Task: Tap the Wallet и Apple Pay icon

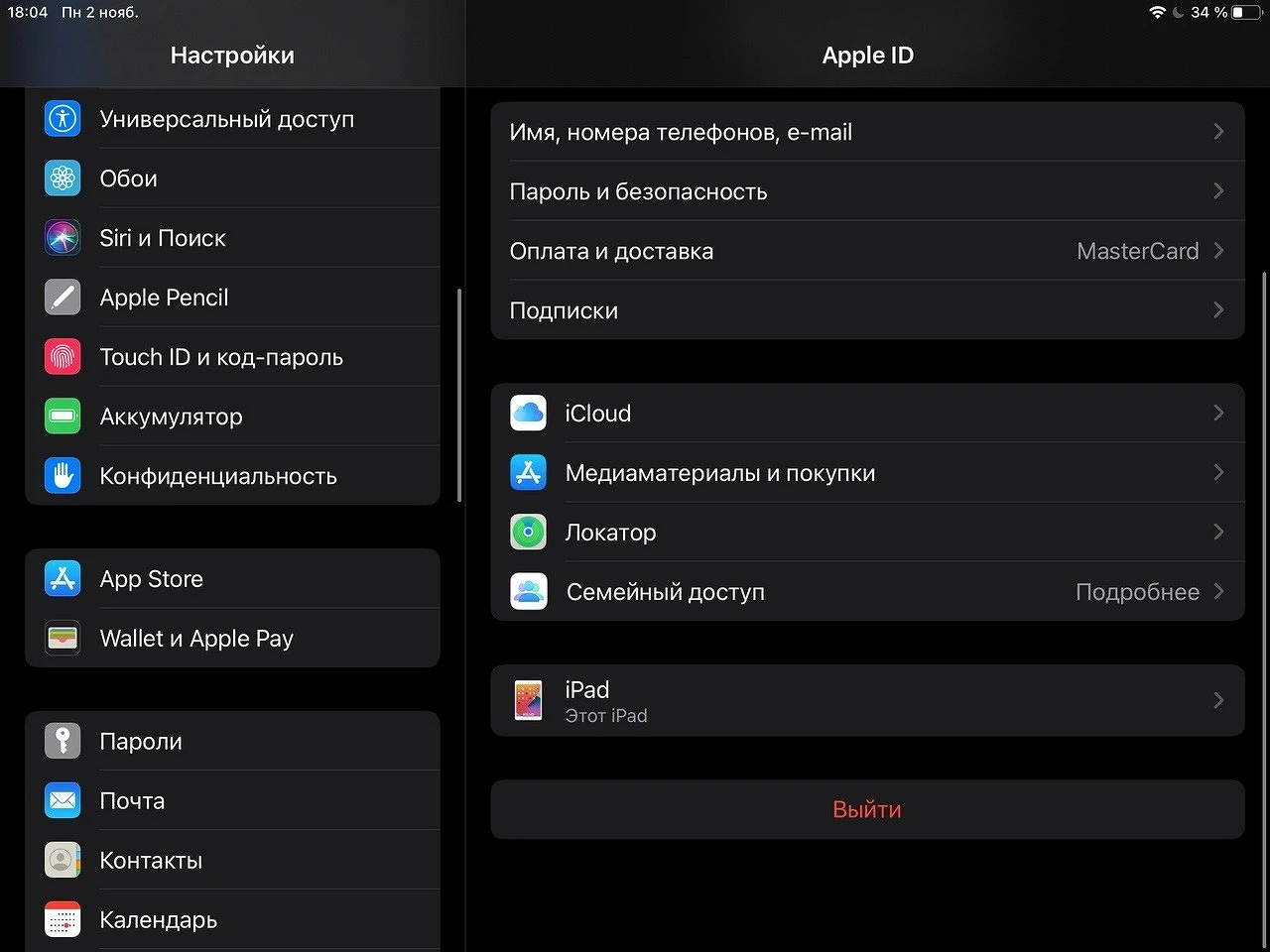Action: pyautogui.click(x=63, y=638)
